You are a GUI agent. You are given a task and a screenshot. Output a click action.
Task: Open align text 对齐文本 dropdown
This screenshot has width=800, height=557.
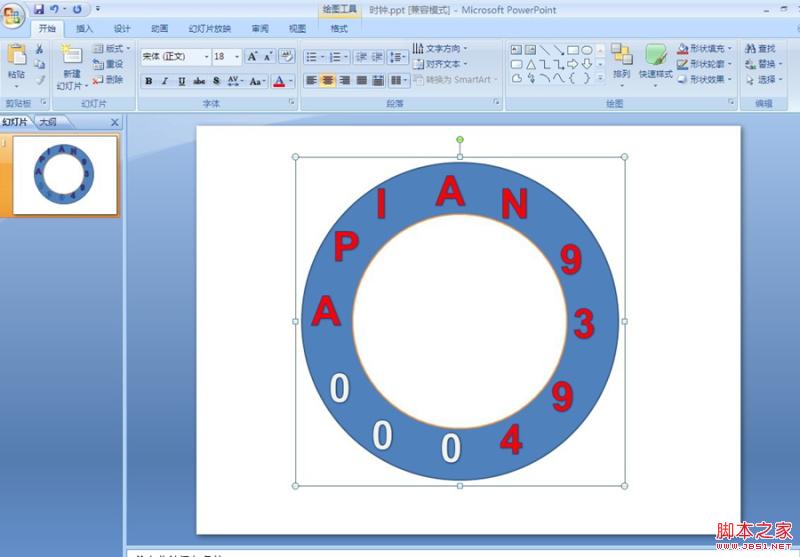(x=440, y=64)
